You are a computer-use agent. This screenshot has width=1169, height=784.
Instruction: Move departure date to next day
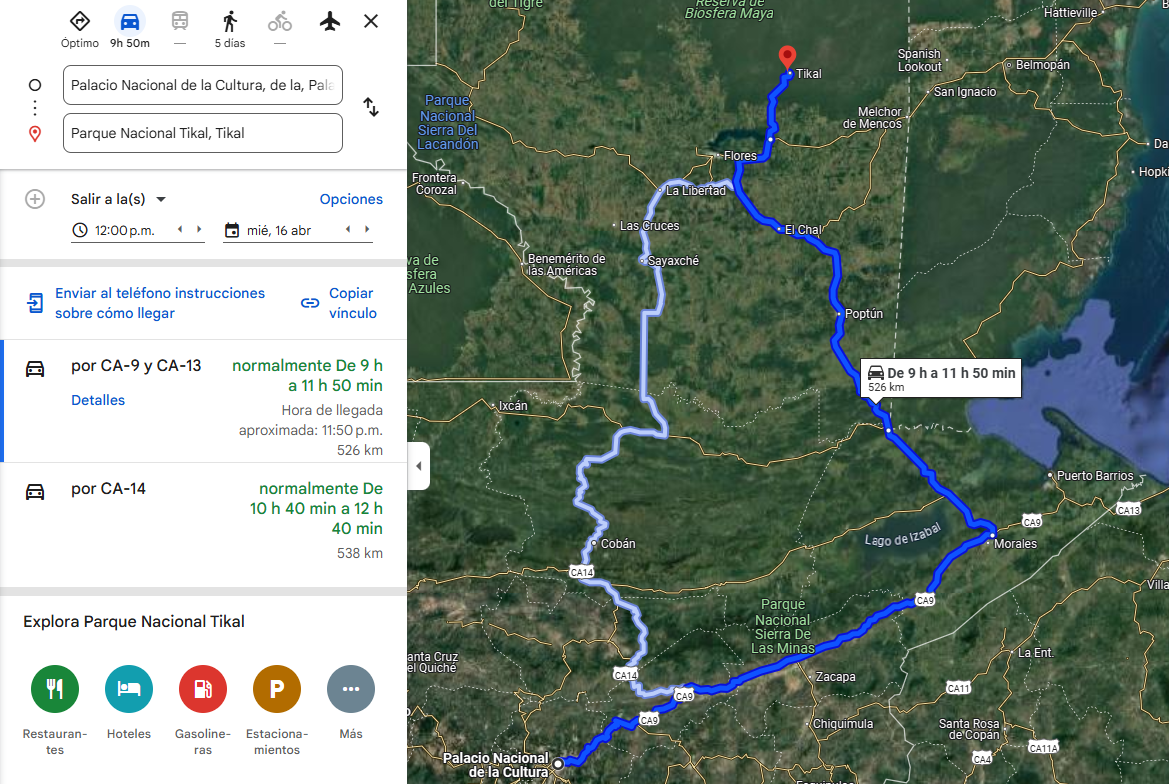click(367, 230)
